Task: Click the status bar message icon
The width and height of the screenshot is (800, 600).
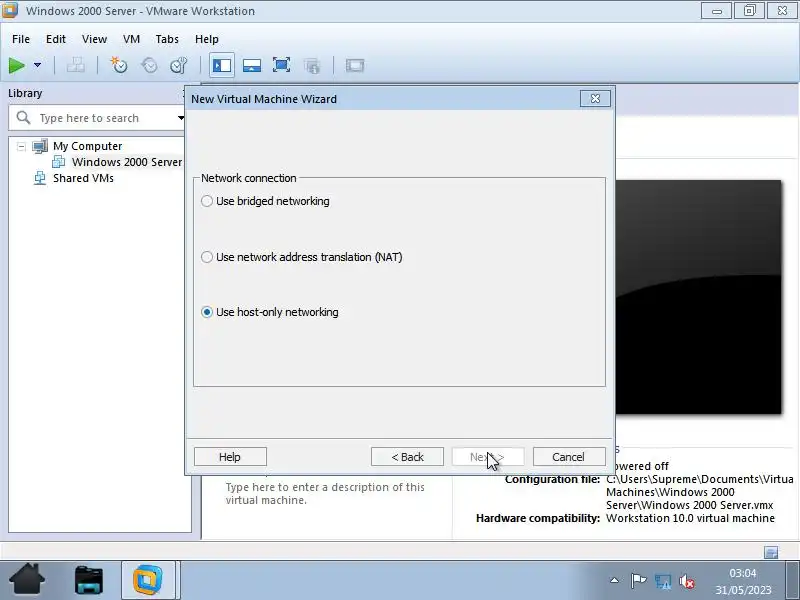Action: (771, 552)
